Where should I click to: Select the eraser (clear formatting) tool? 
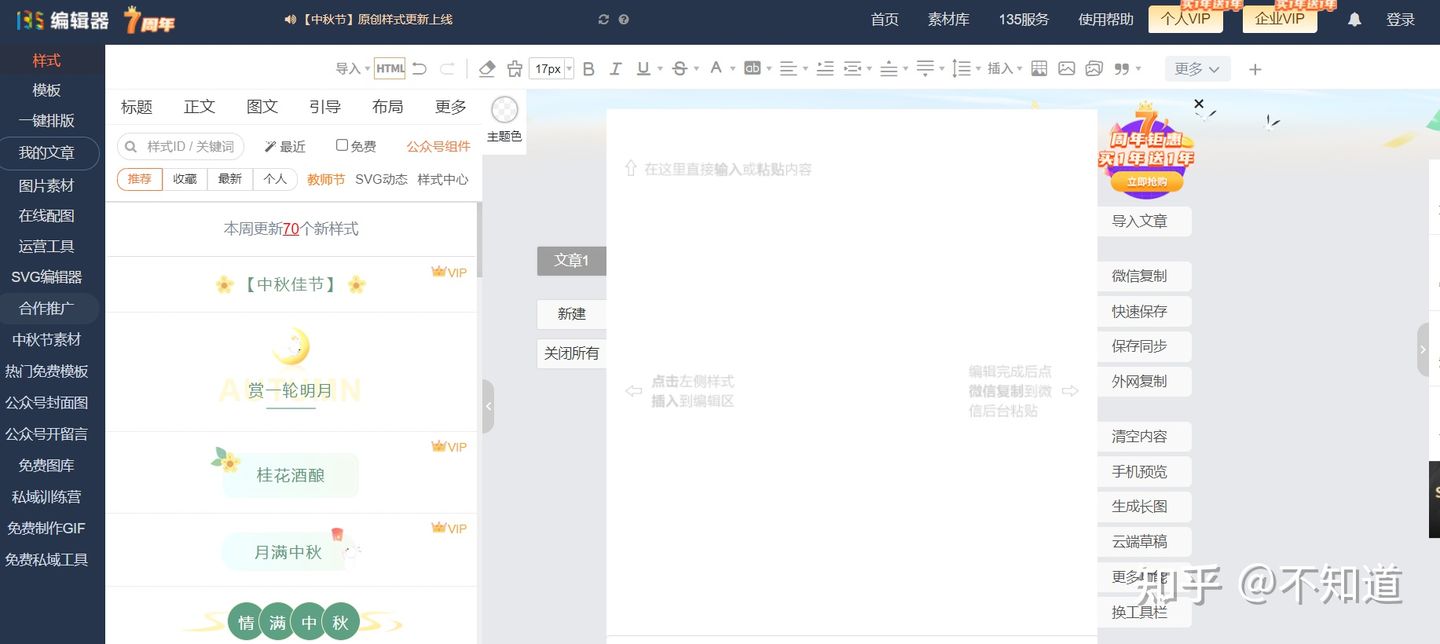[x=487, y=68]
